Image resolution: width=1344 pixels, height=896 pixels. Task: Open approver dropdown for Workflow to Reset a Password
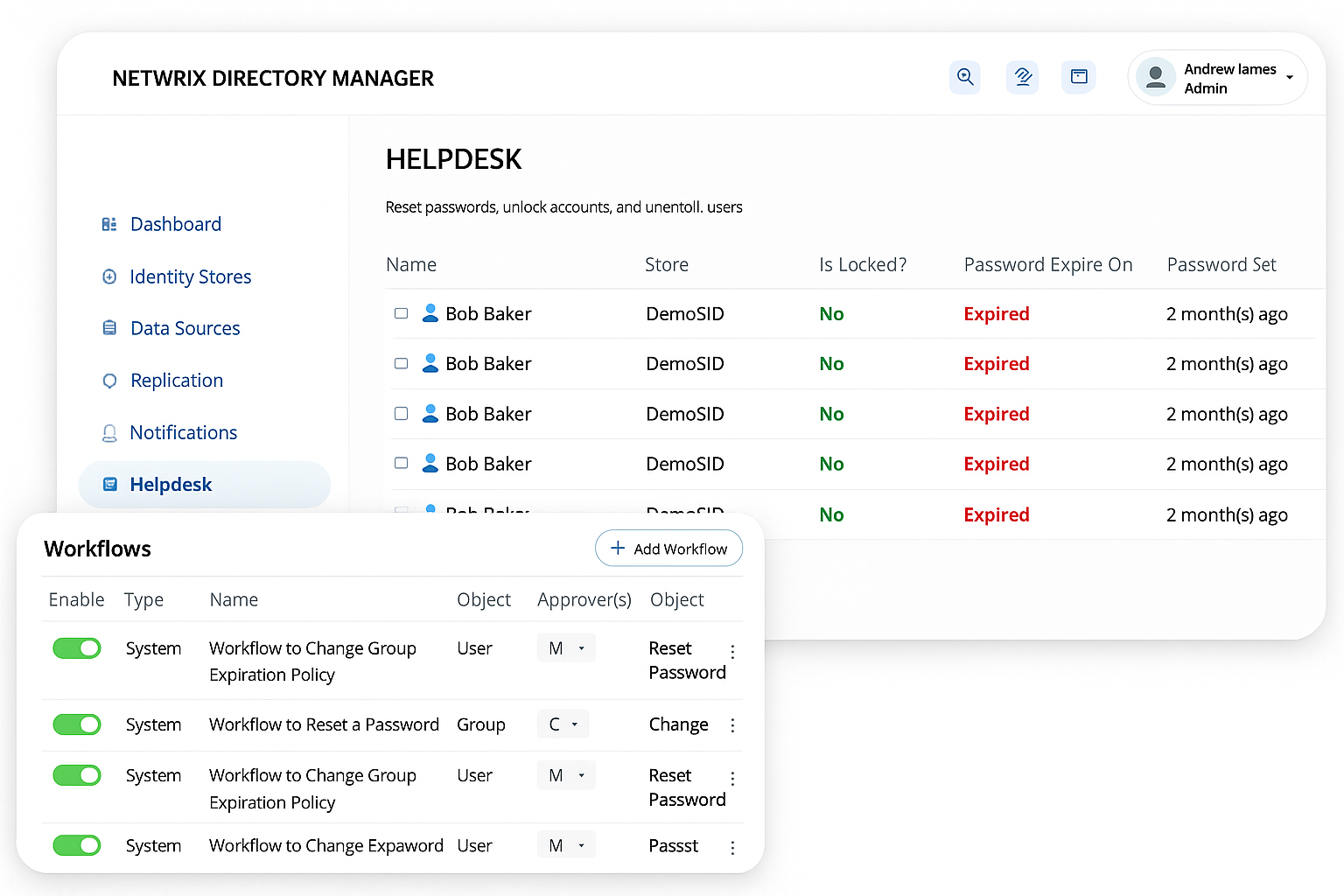click(563, 724)
